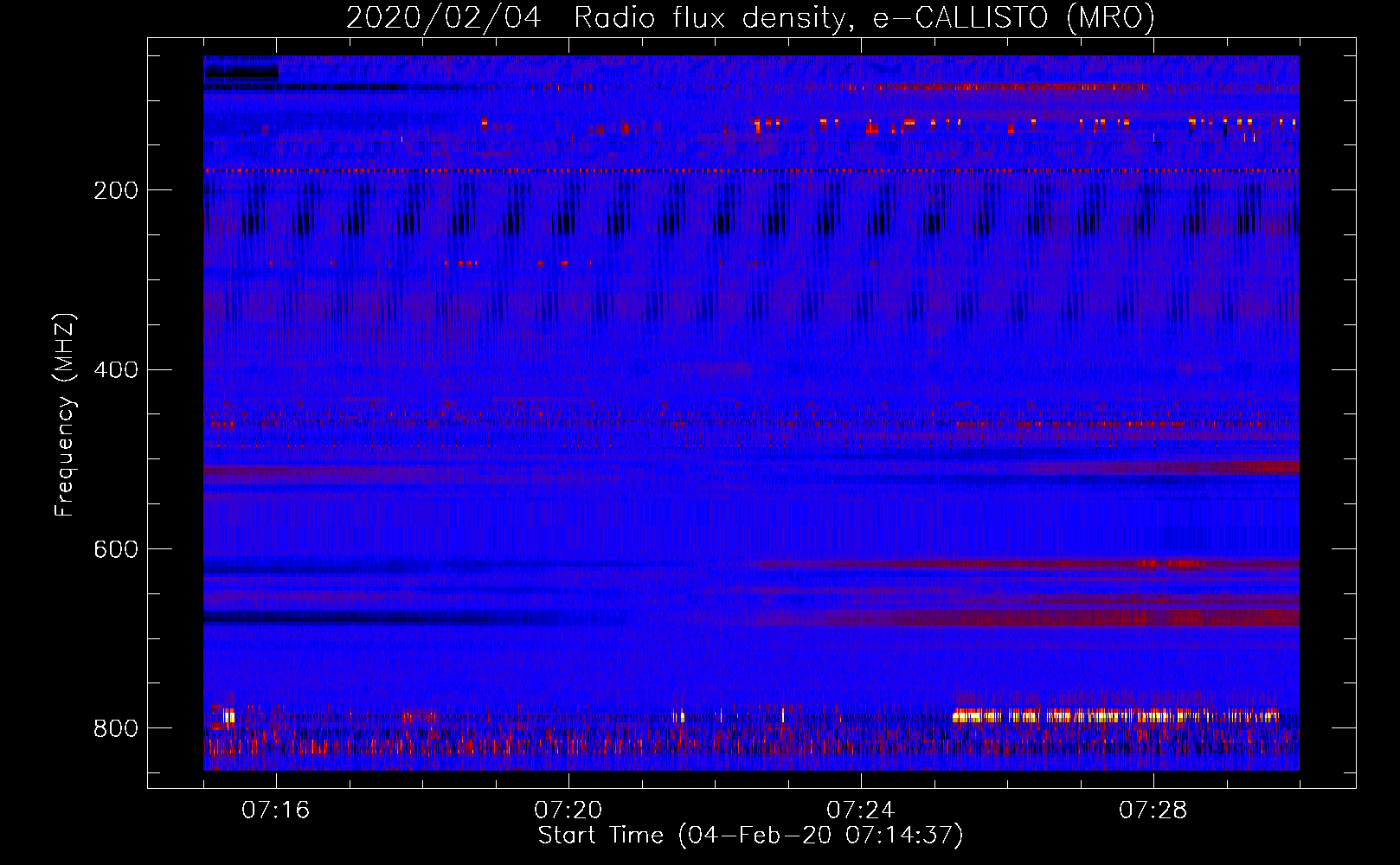Click the 'Frequency (MHZ)' y-axis label
The height and width of the screenshot is (865, 1400).
pos(65,414)
